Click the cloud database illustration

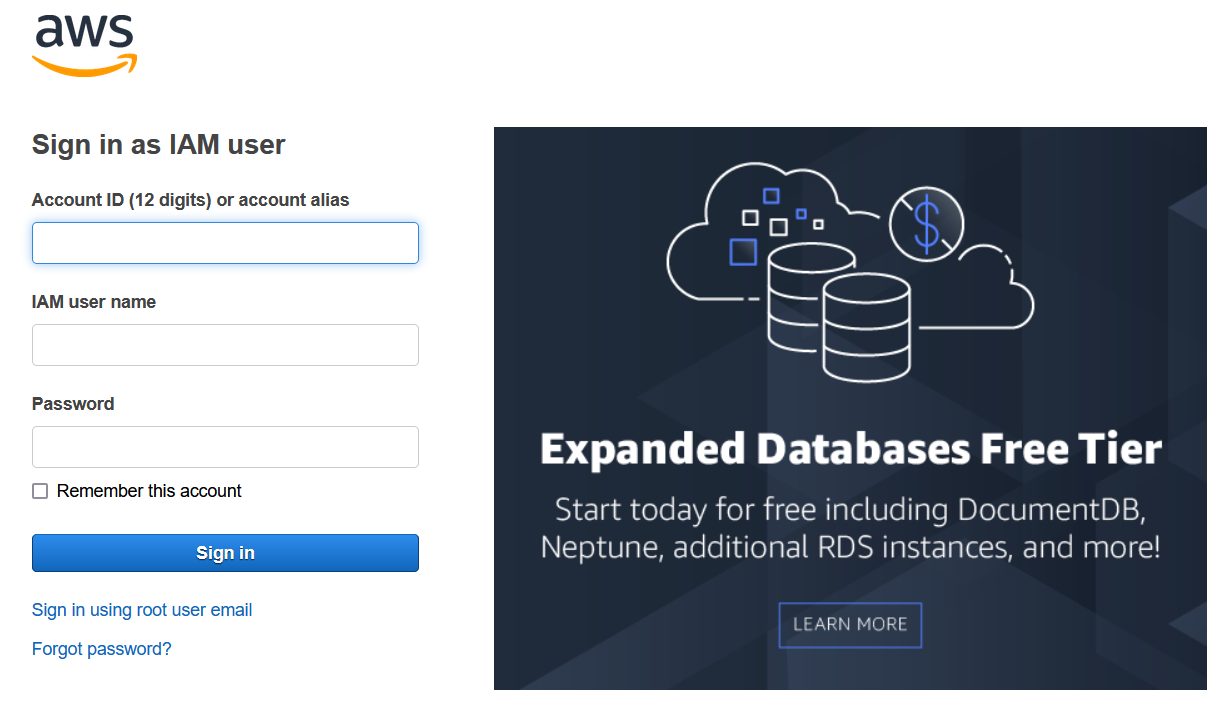pos(850,273)
